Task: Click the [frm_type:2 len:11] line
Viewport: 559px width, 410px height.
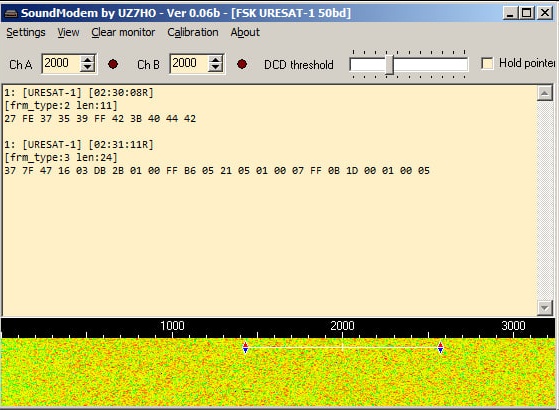Action: pyautogui.click(x=61, y=106)
